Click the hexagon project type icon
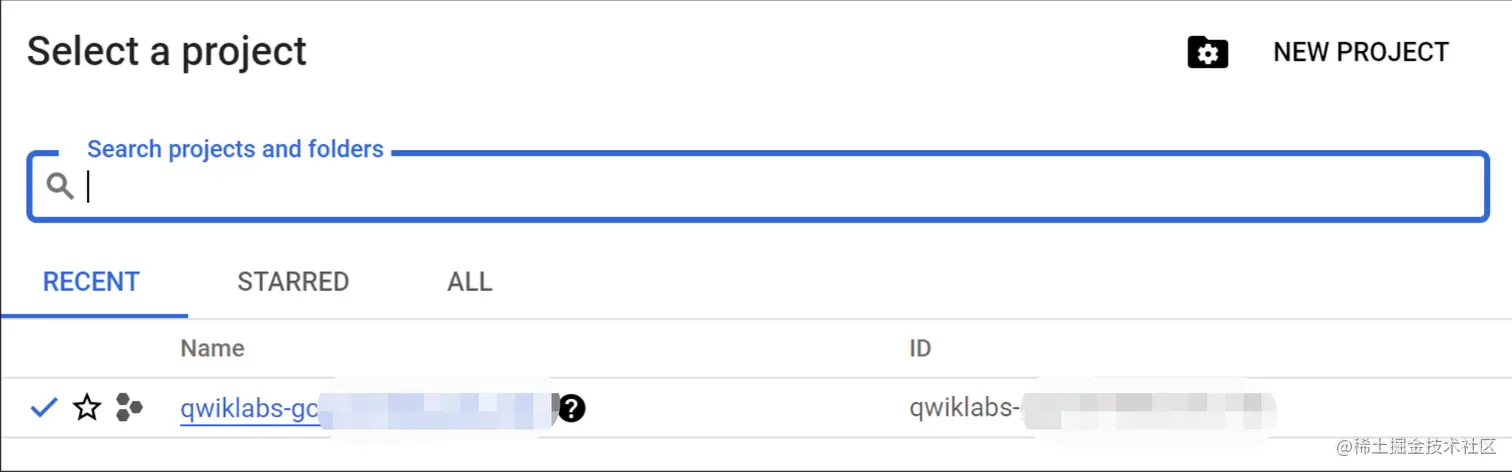 [x=129, y=407]
